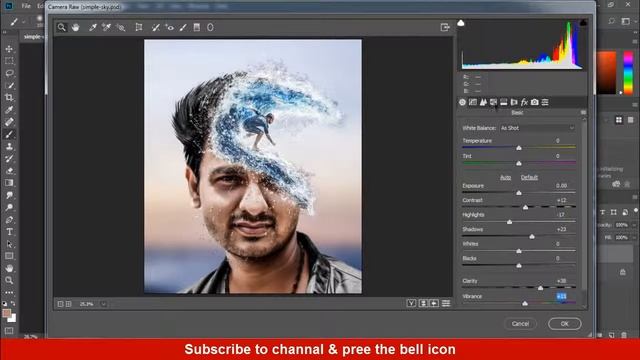Copy current settings to before
The height and width of the screenshot is (360, 640).
point(434,303)
